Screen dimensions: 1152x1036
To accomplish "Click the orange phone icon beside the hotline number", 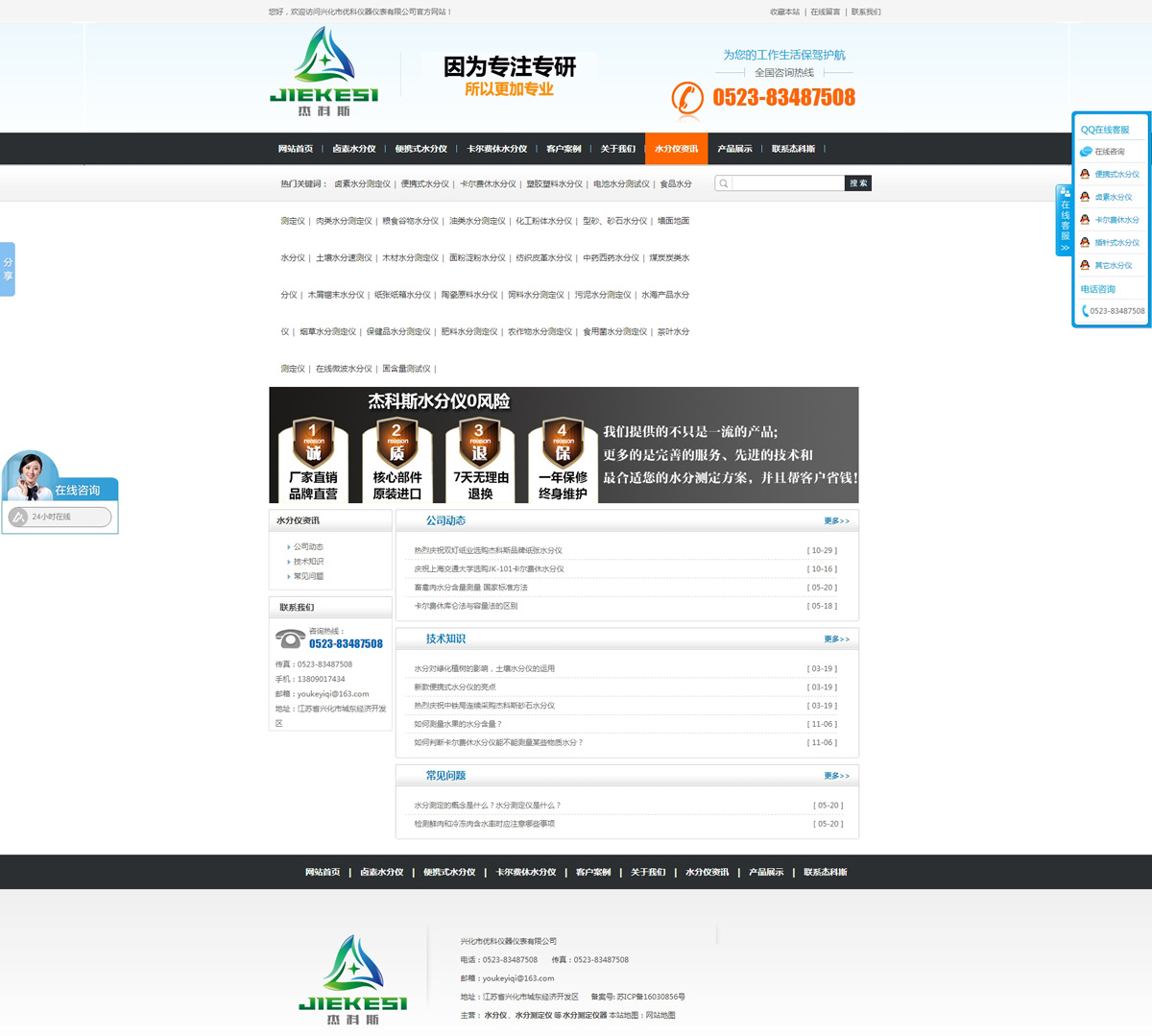I will pyautogui.click(x=687, y=98).
